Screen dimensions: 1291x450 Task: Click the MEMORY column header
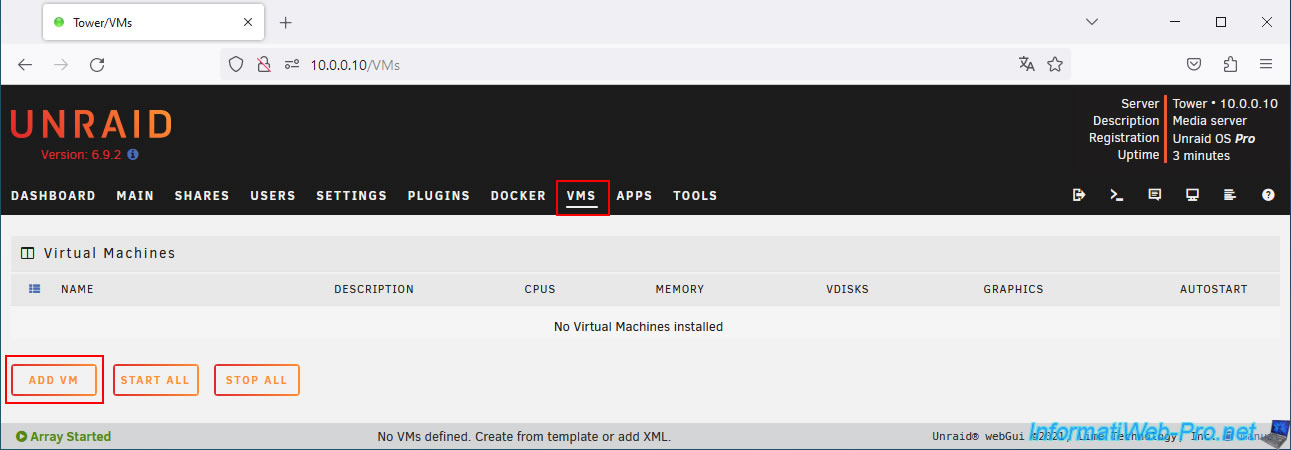tap(680, 289)
